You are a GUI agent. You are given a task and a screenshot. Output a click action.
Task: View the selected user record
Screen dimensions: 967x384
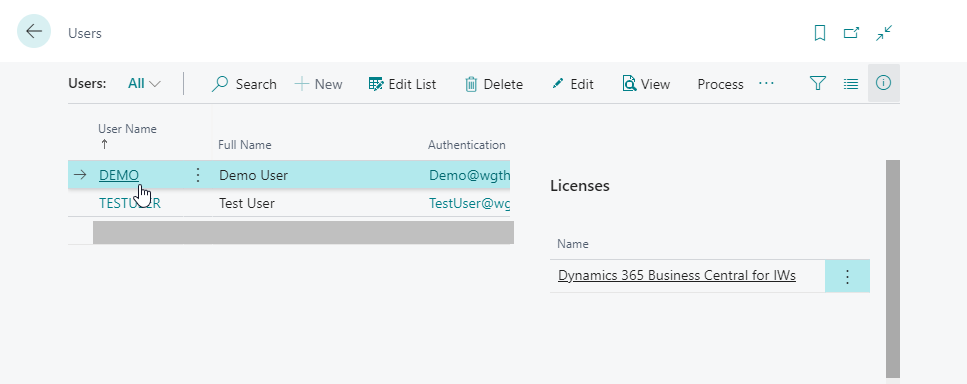click(646, 84)
